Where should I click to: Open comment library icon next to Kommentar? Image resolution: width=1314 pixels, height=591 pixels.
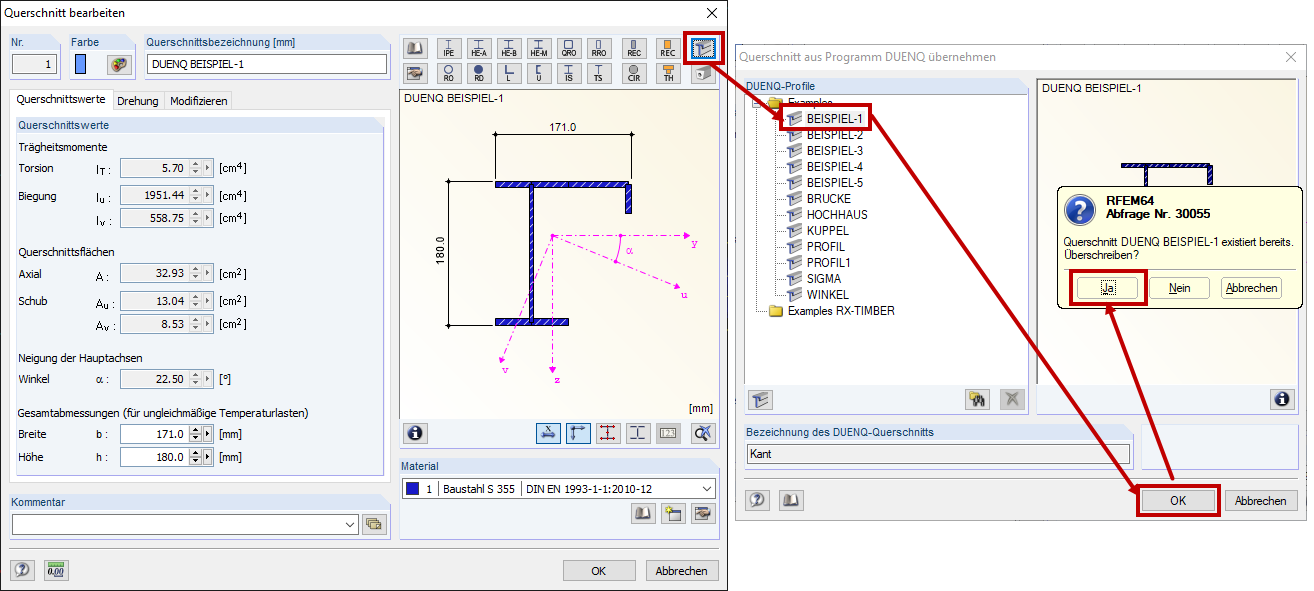point(374,524)
